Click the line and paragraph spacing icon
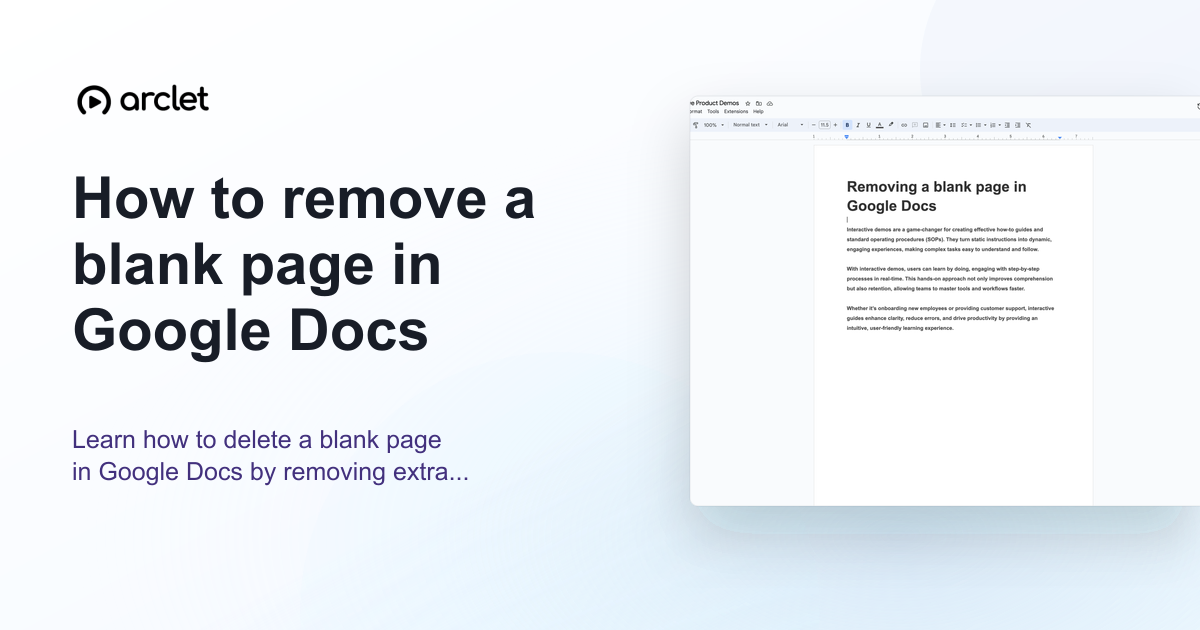1200x630 pixels. [x=952, y=125]
